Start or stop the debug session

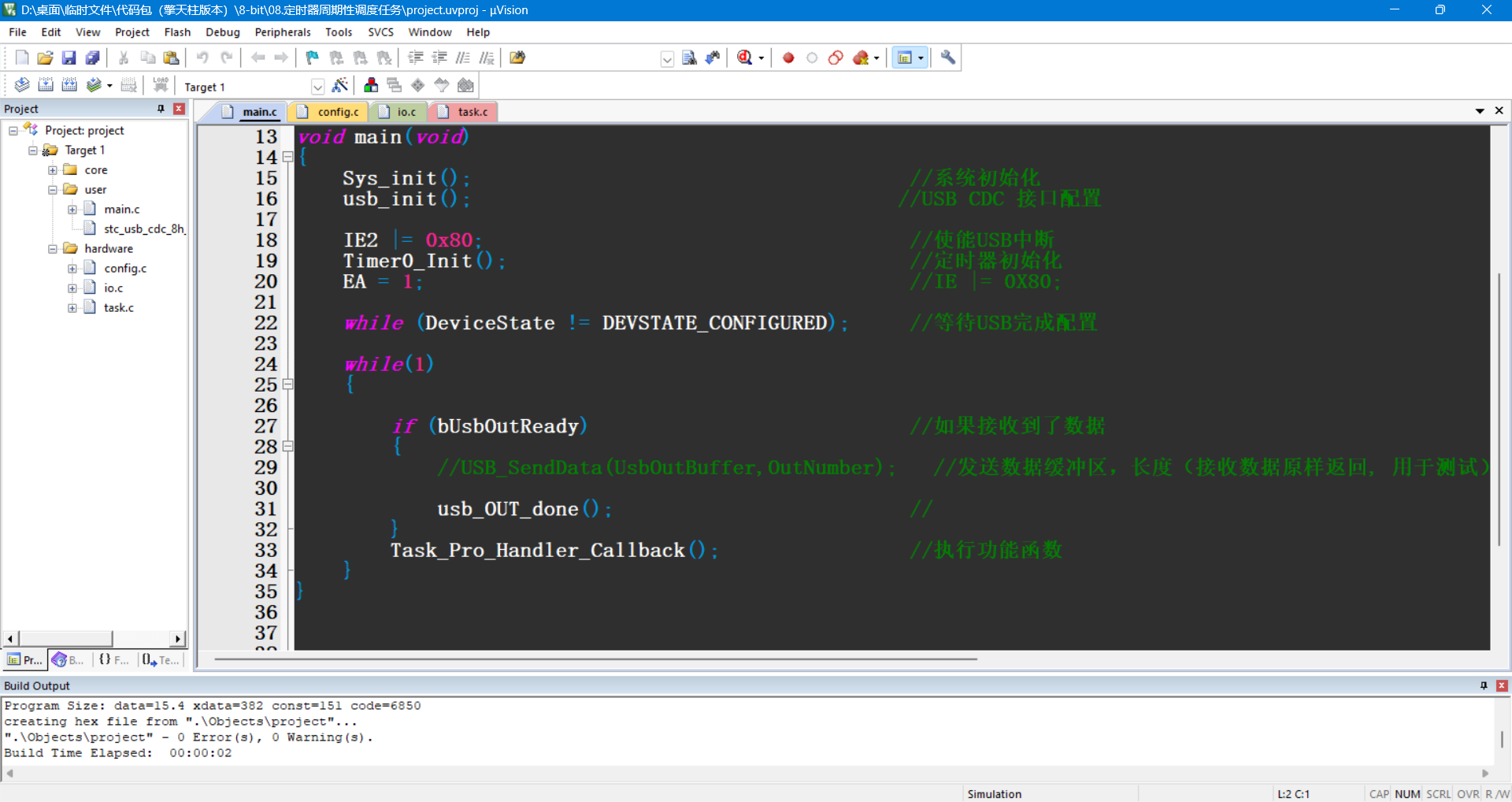click(x=745, y=58)
